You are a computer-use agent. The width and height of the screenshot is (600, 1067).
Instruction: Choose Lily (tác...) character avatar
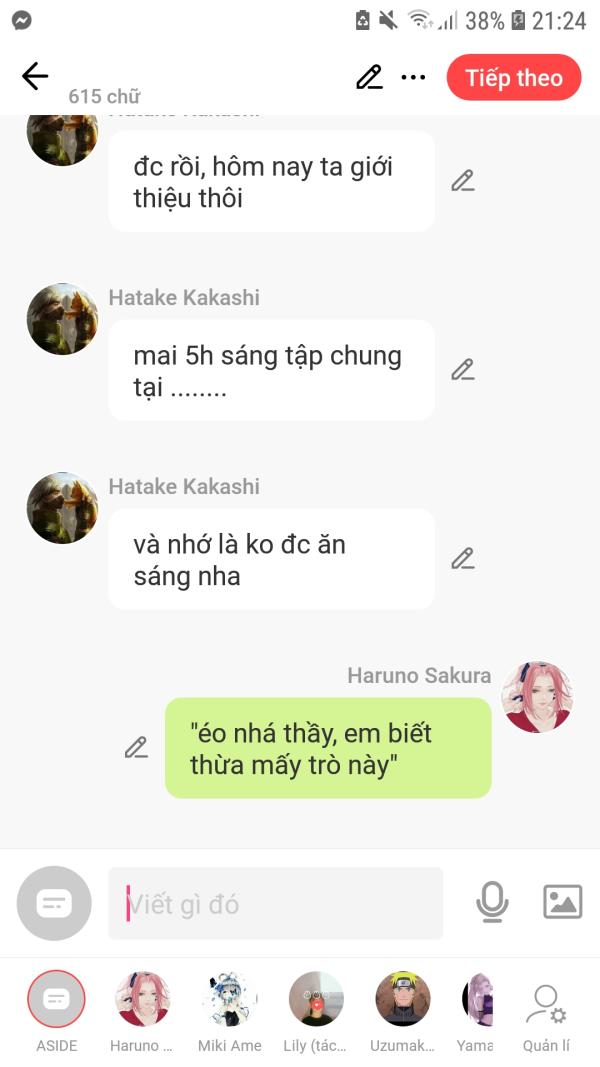316,1011
